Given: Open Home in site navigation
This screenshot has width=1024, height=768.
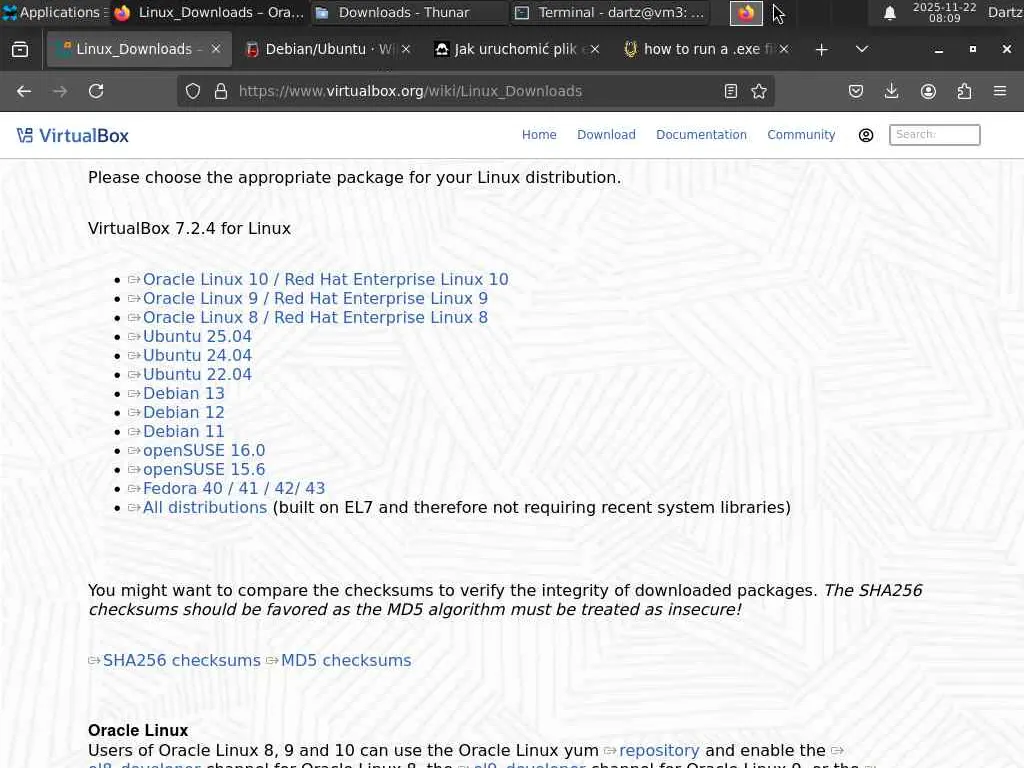Looking at the screenshot, I should coord(539,135).
